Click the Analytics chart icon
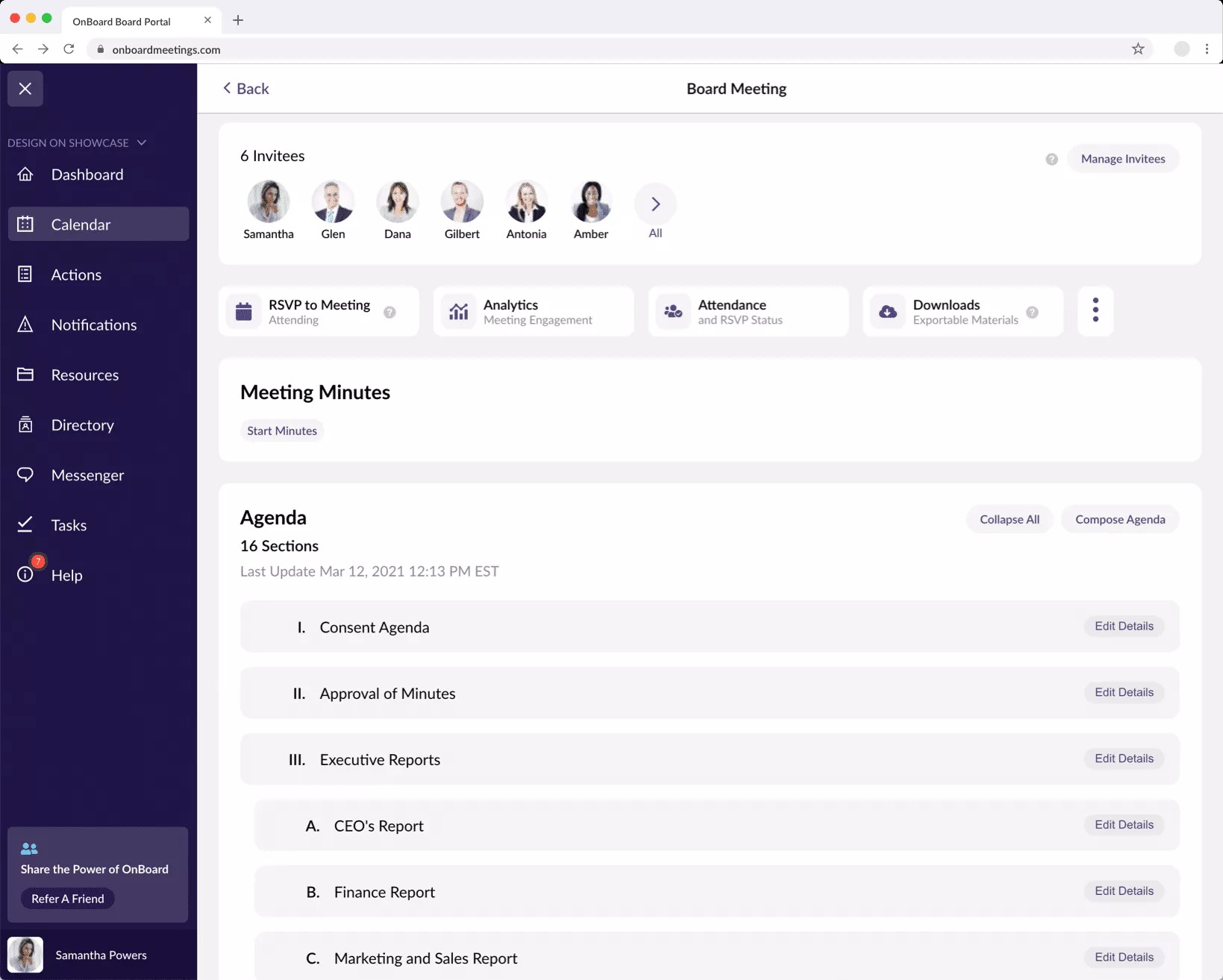Viewport: 1223px width, 980px height. [459, 312]
